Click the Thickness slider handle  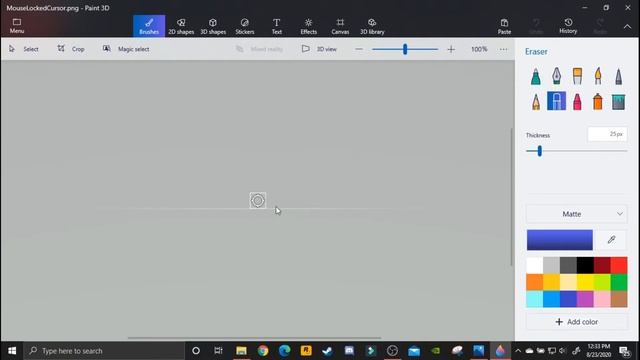540,151
